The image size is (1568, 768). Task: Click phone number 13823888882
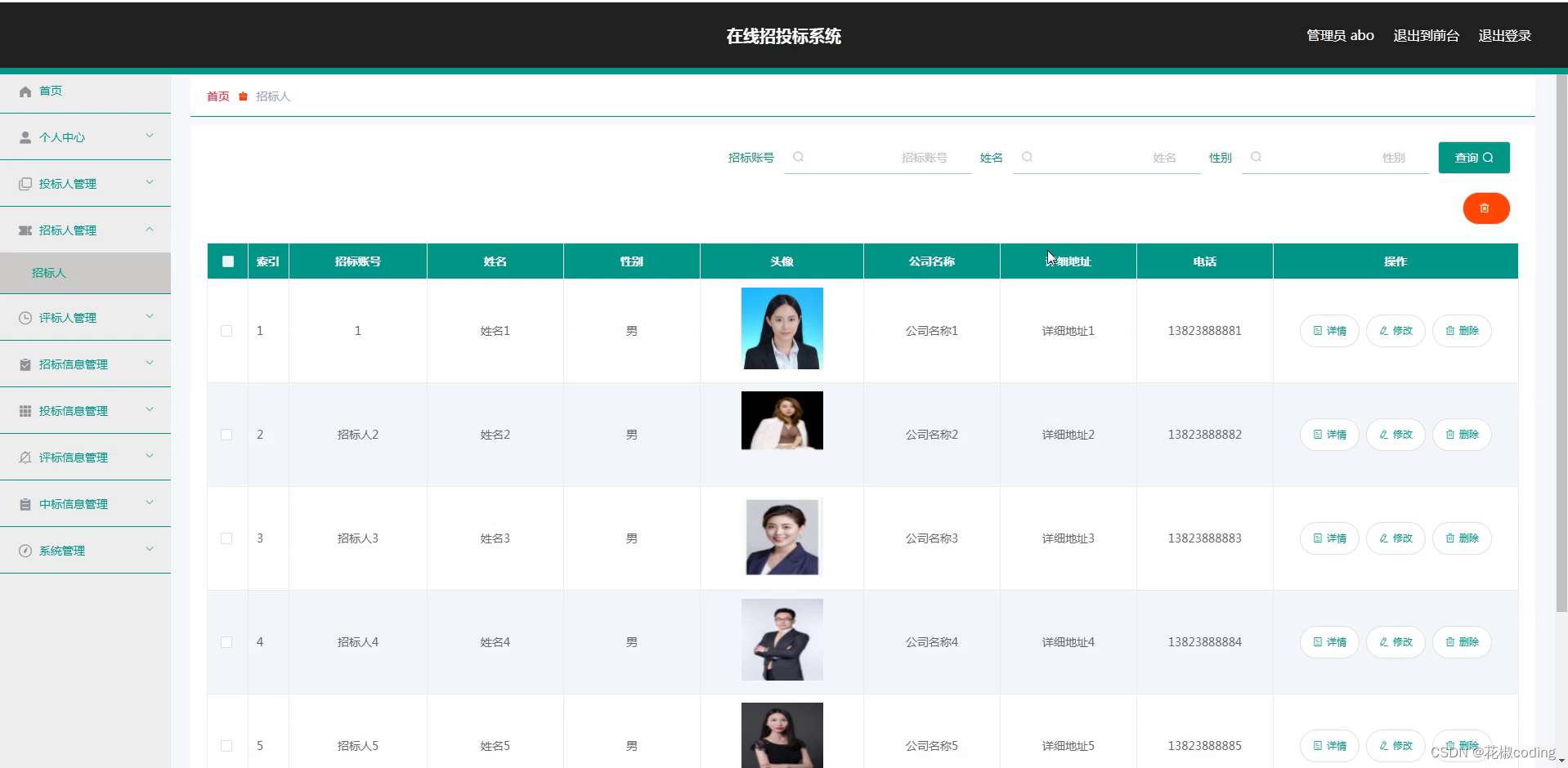point(1204,435)
